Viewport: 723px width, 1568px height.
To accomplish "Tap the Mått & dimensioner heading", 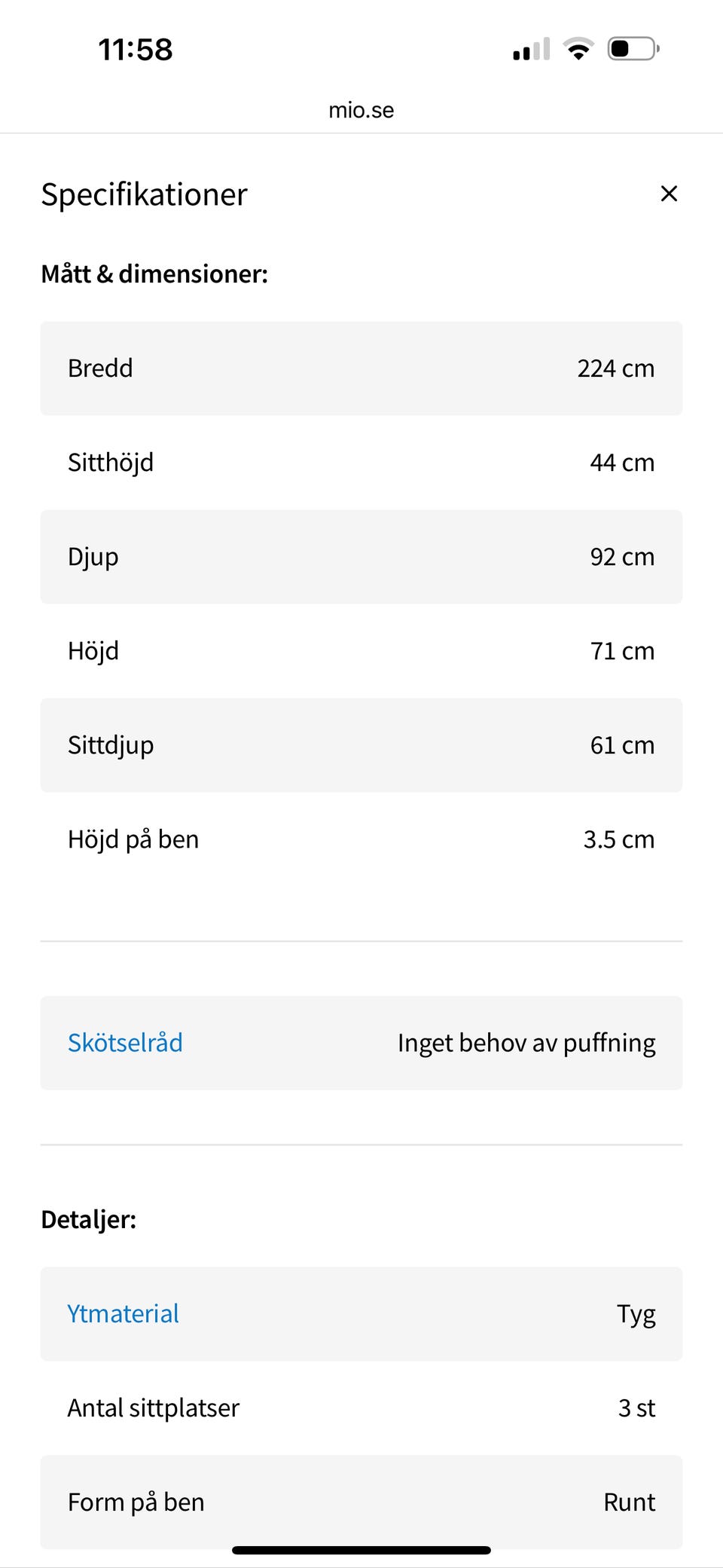I will click(154, 274).
